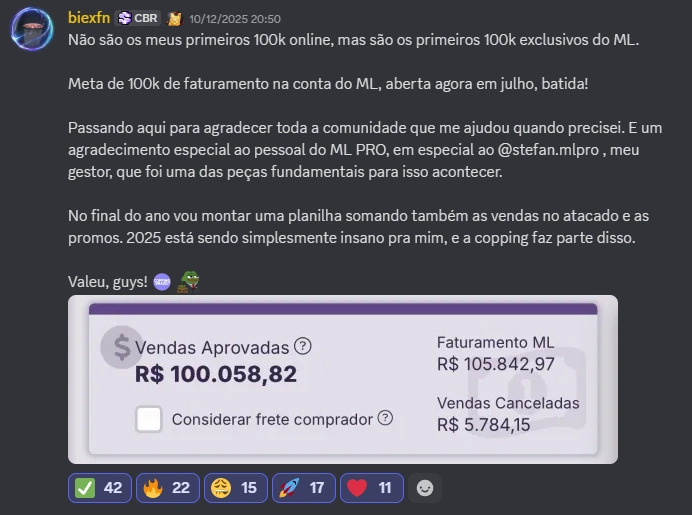Click the Faturamento ML value R$ 105.842,97
This screenshot has width=692, height=515.
pos(496,364)
